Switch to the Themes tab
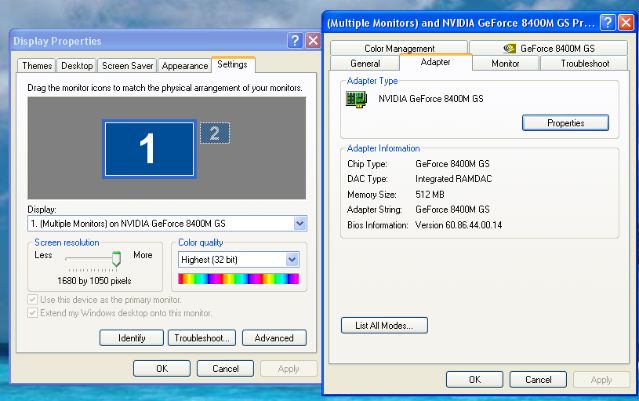639x401 pixels. coord(37,66)
